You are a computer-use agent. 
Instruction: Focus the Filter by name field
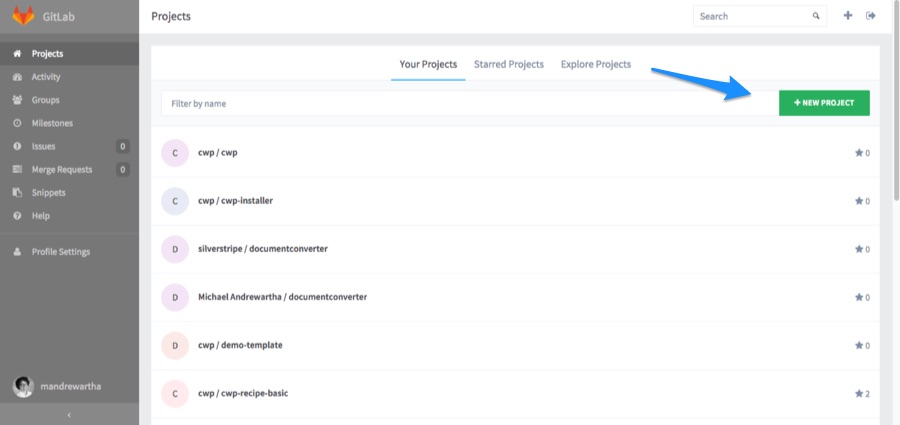pyautogui.click(x=470, y=103)
